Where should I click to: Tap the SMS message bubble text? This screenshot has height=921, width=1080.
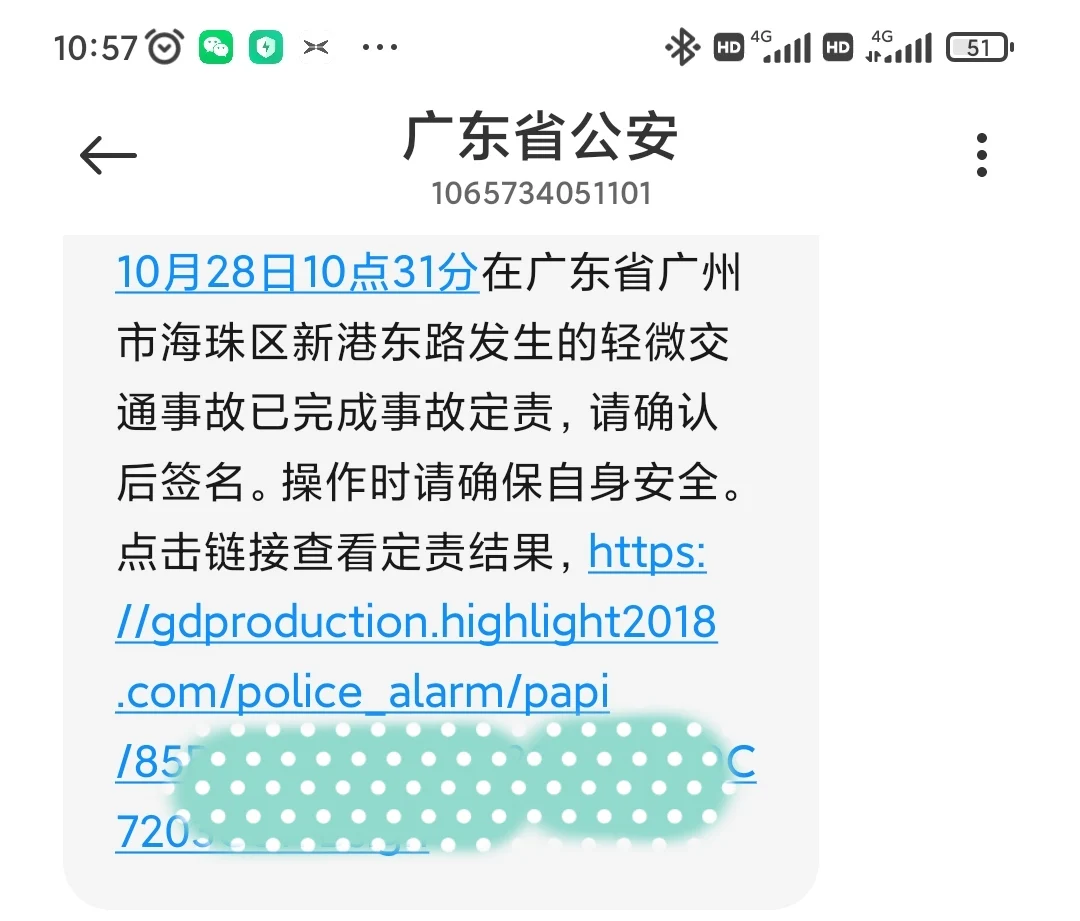click(x=441, y=572)
